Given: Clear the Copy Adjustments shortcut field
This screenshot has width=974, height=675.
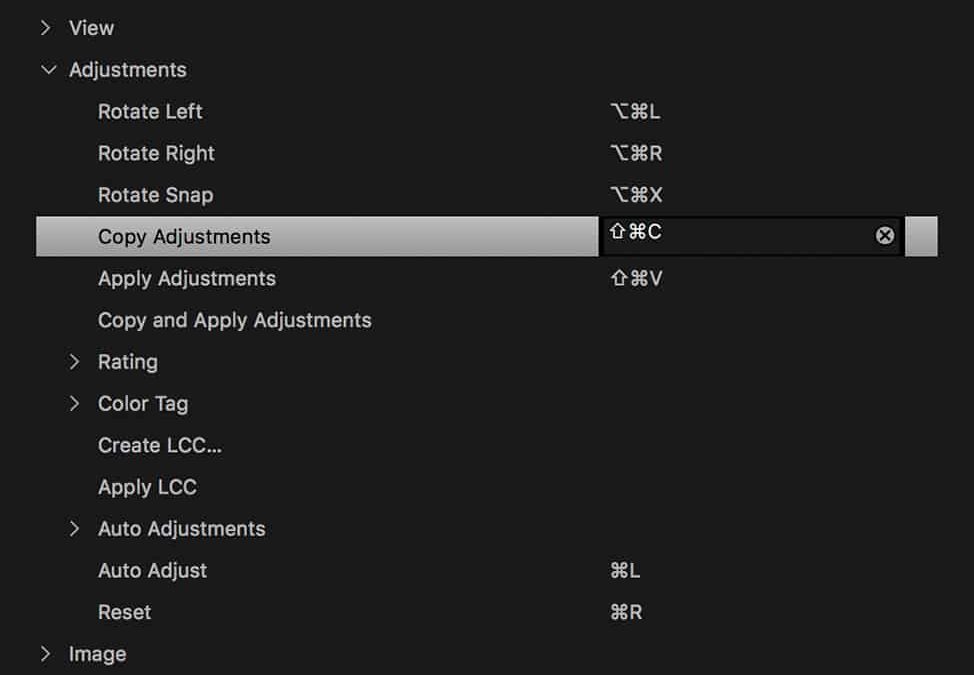Looking at the screenshot, I should coord(885,236).
